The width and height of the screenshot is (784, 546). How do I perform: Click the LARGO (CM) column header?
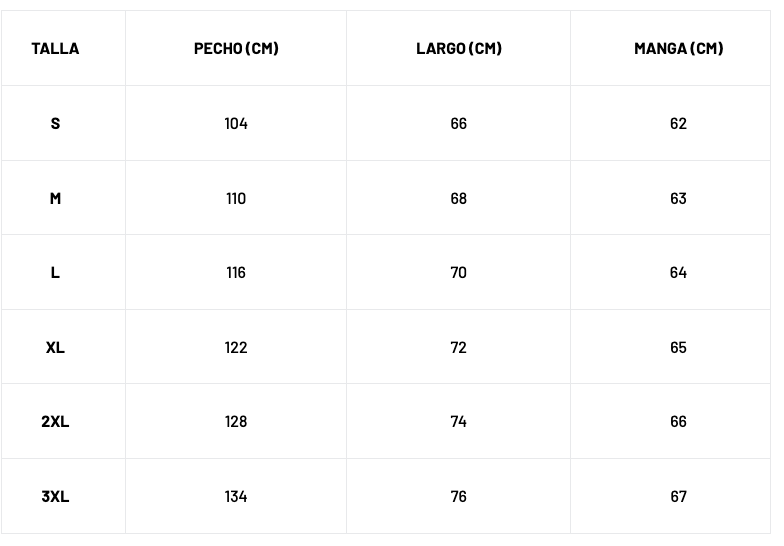click(x=459, y=48)
